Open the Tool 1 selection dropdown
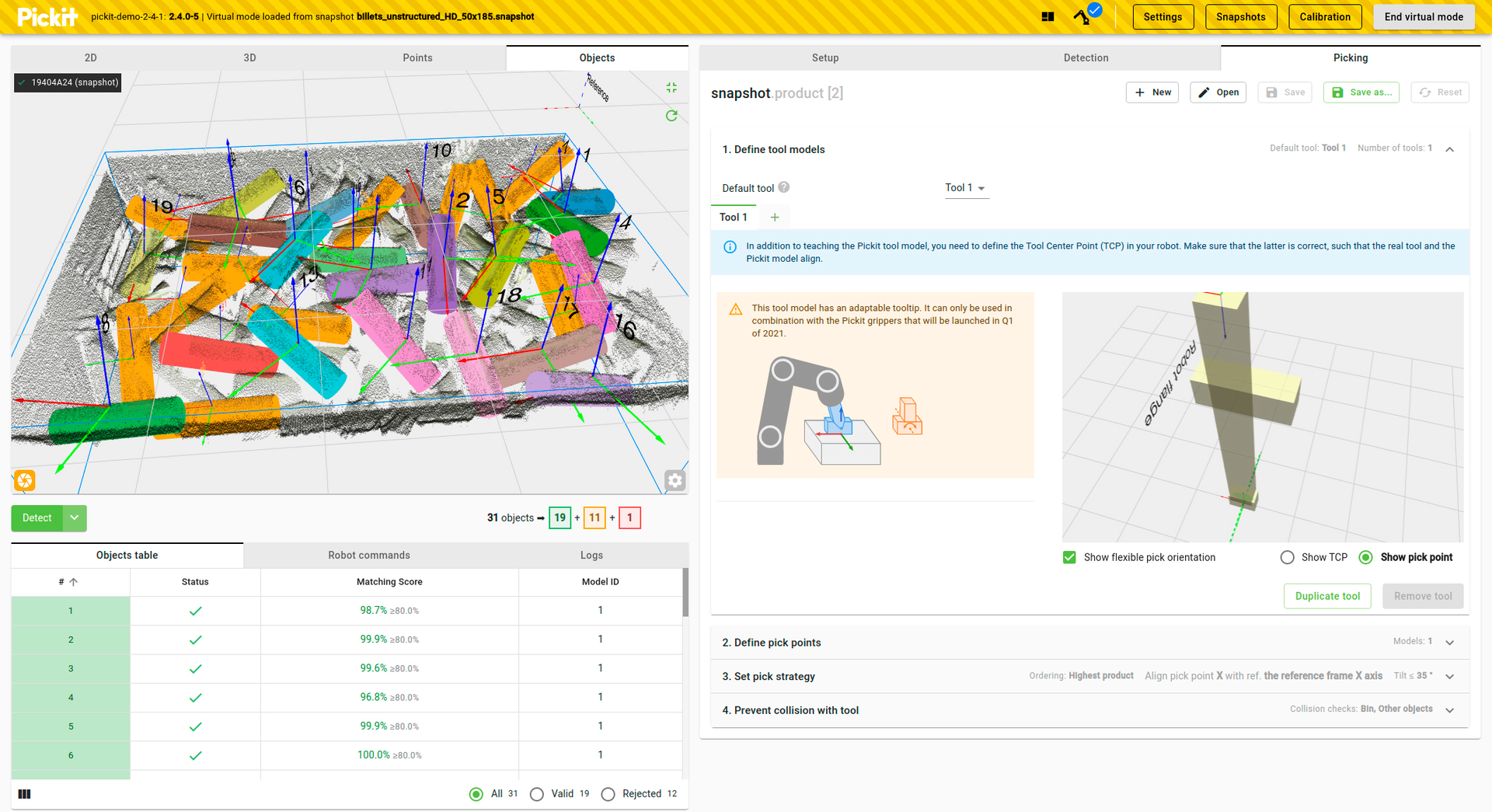This screenshot has height=812, width=1492. [967, 187]
